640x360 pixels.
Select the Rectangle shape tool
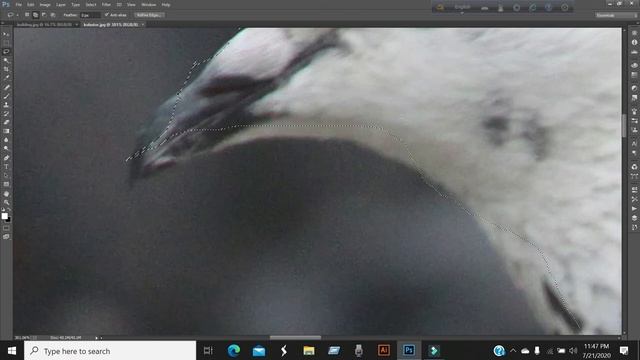(x=6, y=184)
